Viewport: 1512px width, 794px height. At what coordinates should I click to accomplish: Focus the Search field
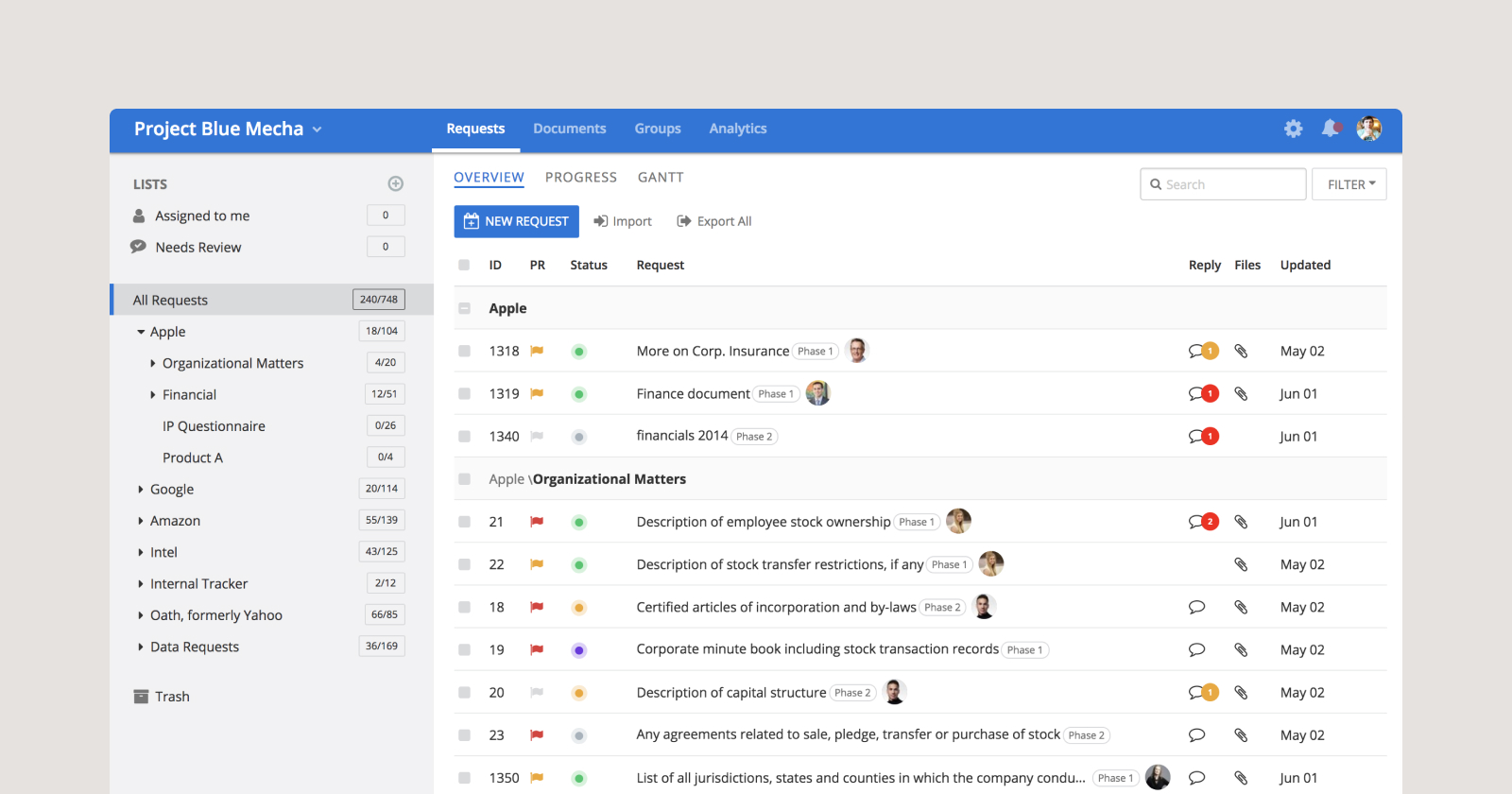tap(1223, 184)
